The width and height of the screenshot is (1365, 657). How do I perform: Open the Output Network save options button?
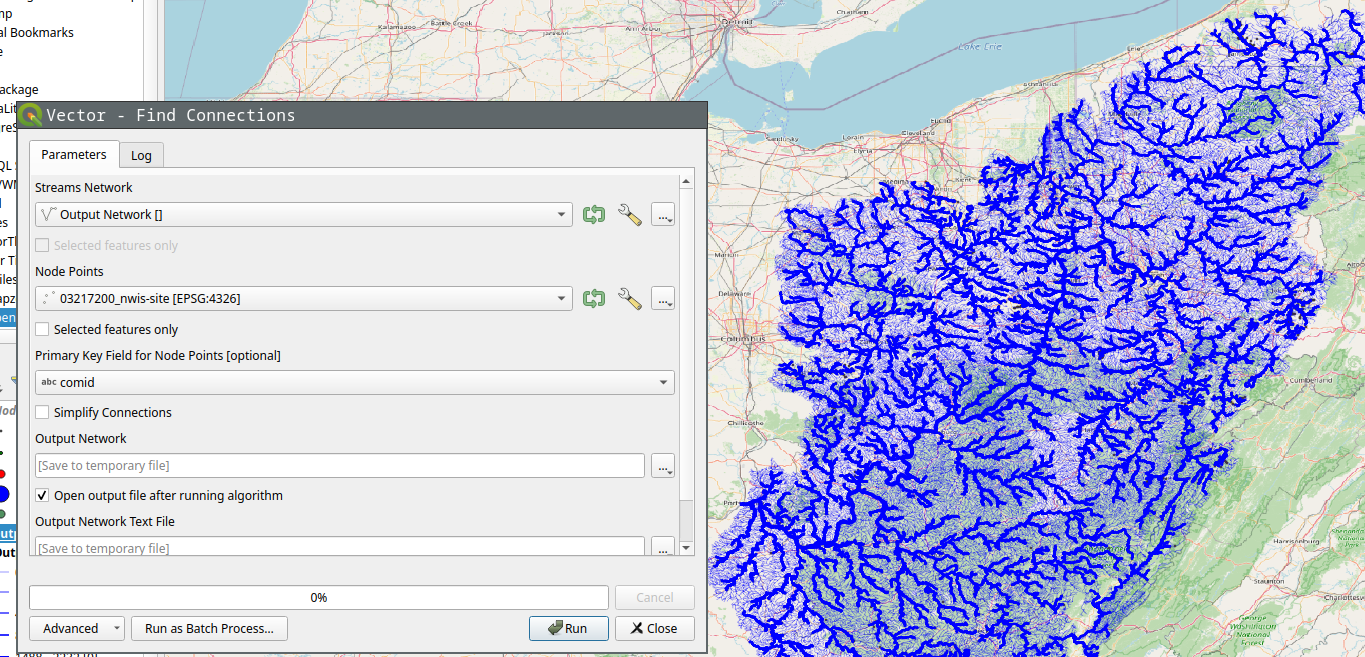tap(663, 466)
